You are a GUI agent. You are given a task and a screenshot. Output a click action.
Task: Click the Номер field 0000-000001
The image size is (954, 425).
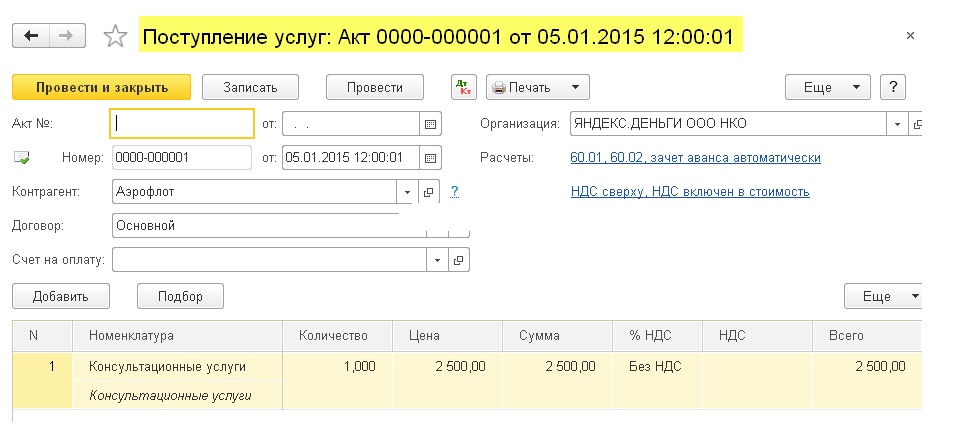click(182, 157)
